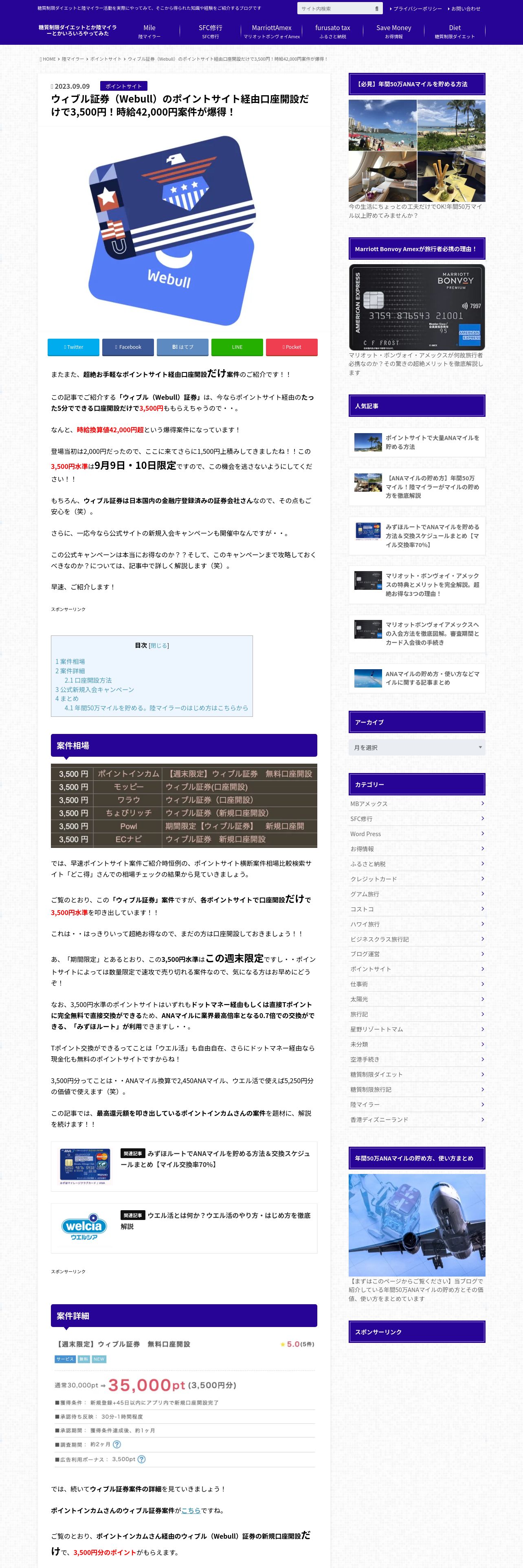Viewport: 523px width, 1568px height.
Task: Go to HOME in the breadcrumb
Action: (x=48, y=59)
